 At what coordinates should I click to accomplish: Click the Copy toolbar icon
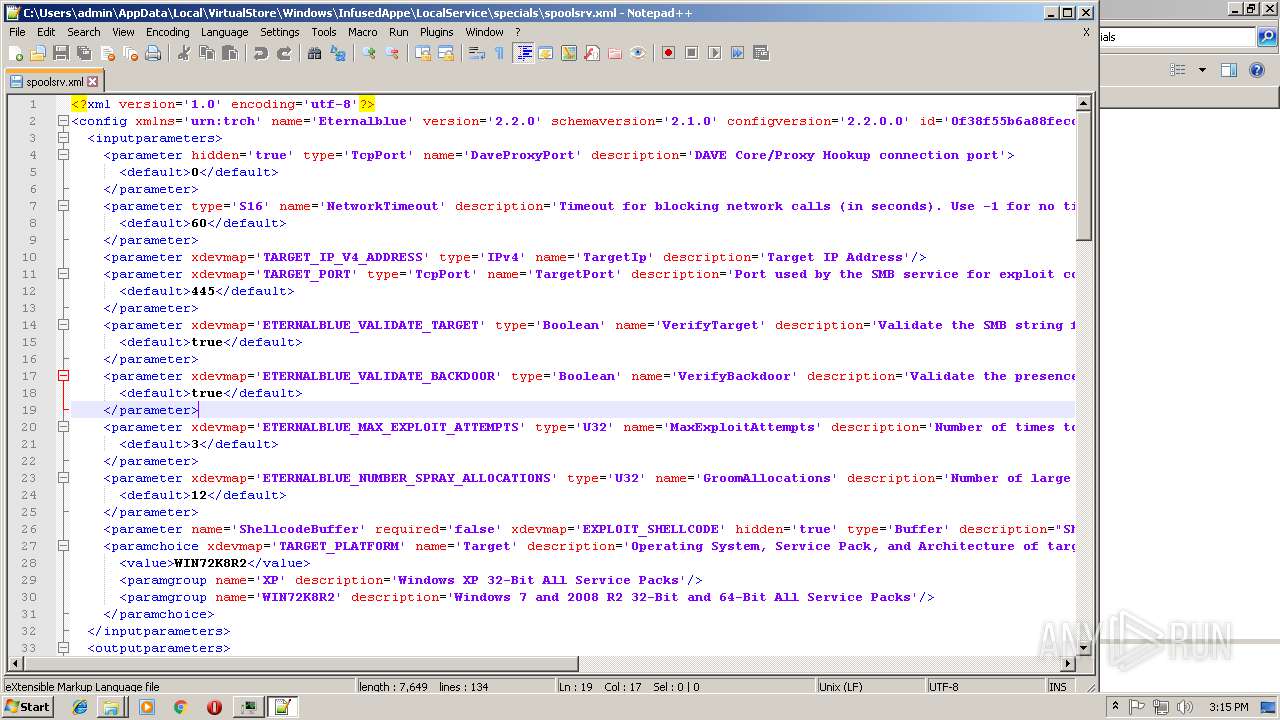click(207, 53)
